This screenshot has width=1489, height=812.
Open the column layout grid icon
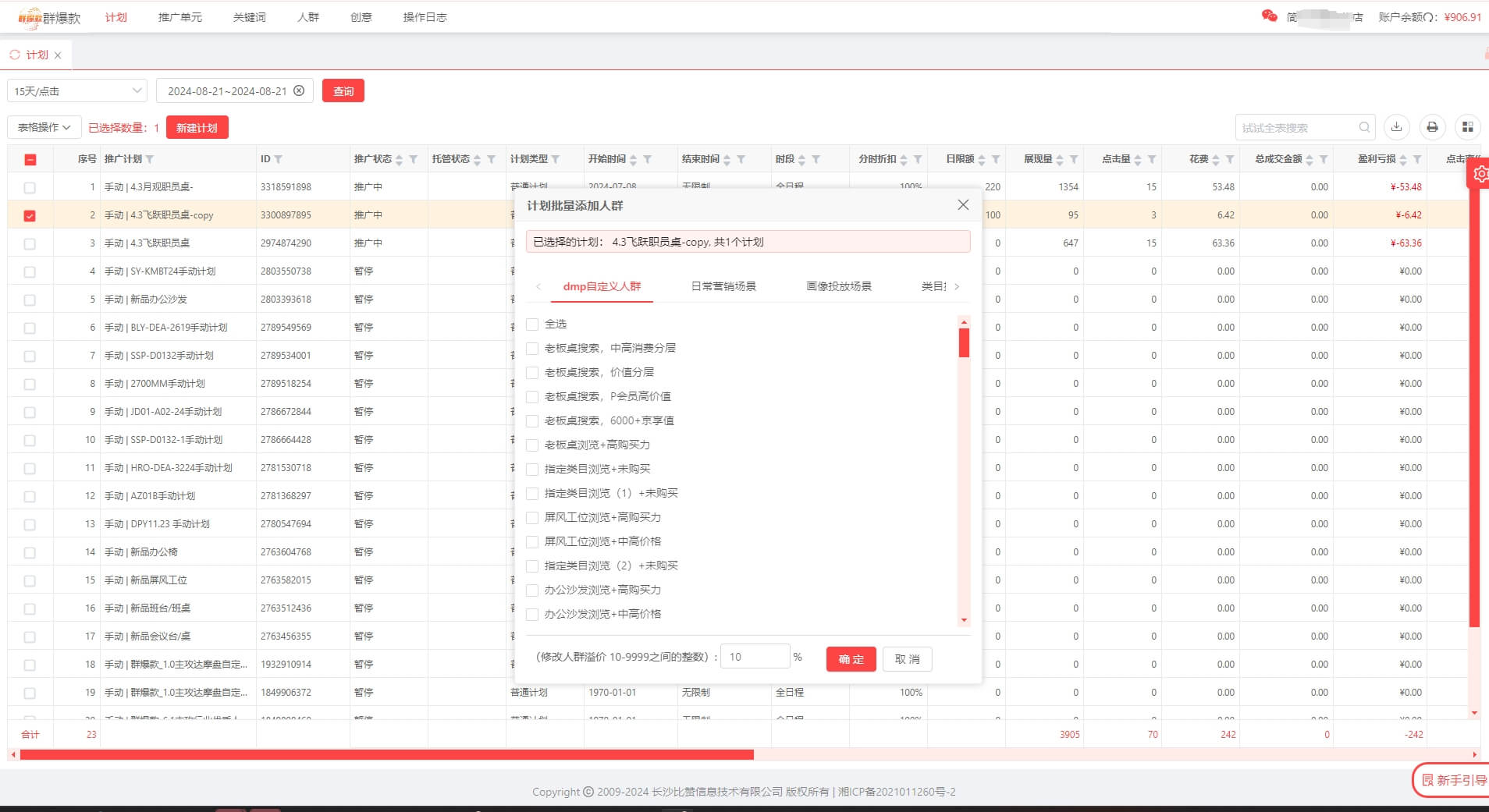(1468, 127)
